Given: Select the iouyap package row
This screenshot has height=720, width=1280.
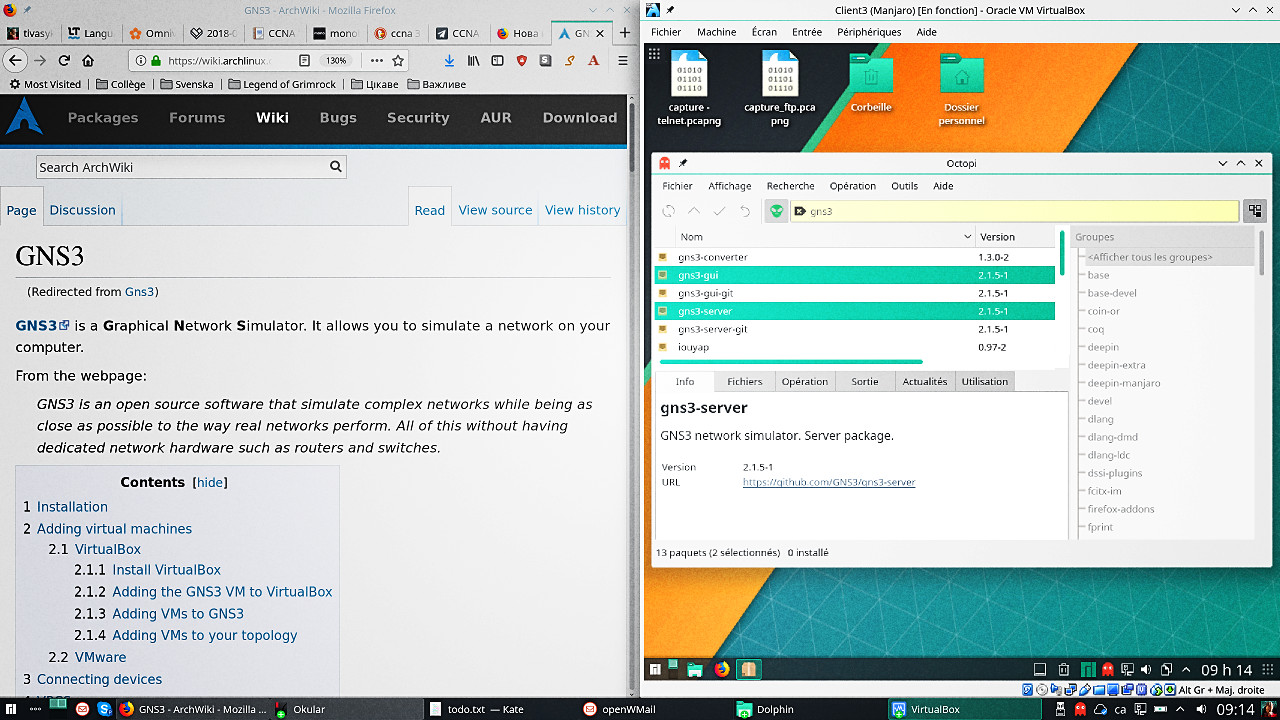Looking at the screenshot, I should click(855, 347).
